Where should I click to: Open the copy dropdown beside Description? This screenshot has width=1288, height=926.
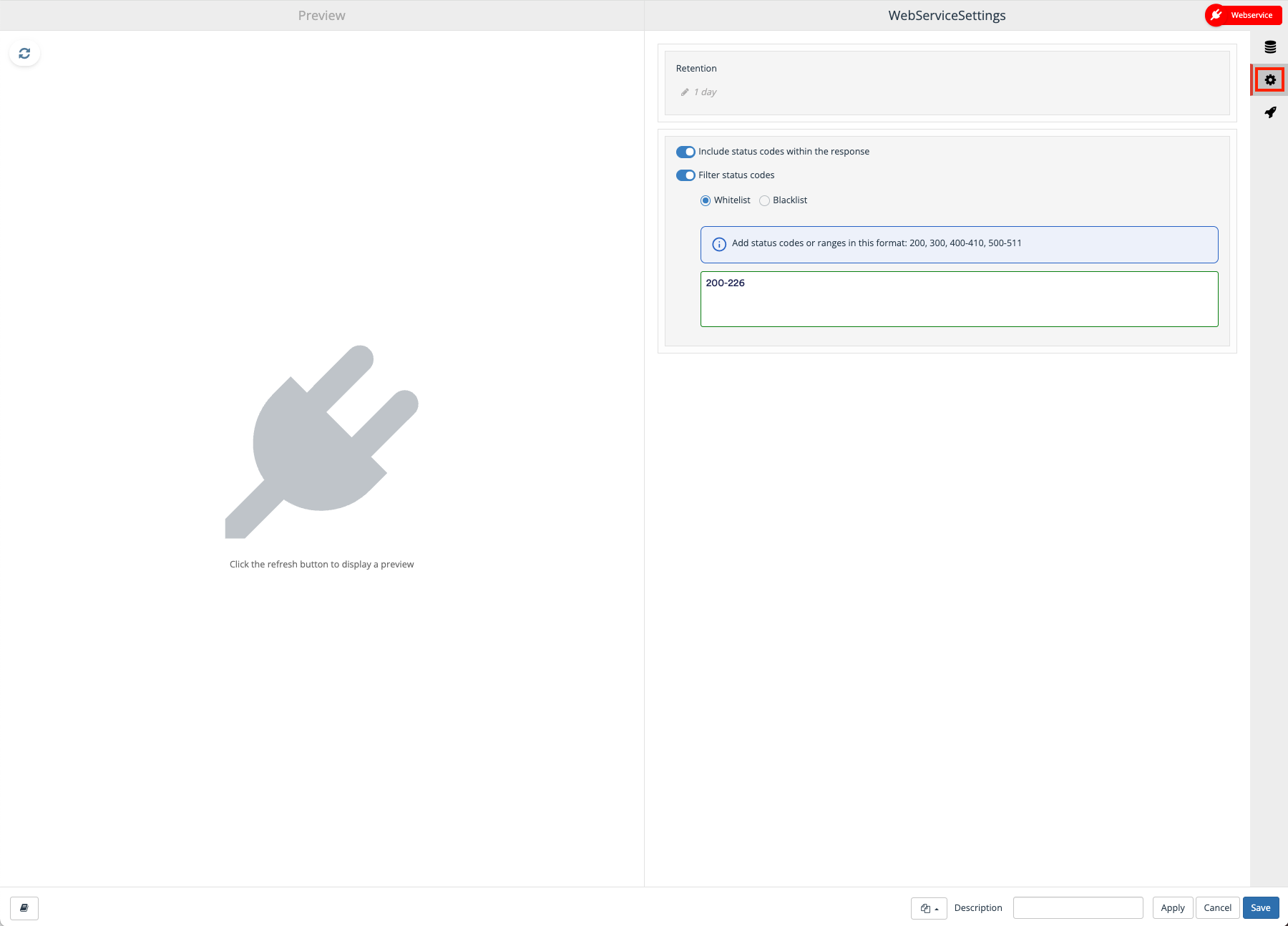tap(929, 908)
